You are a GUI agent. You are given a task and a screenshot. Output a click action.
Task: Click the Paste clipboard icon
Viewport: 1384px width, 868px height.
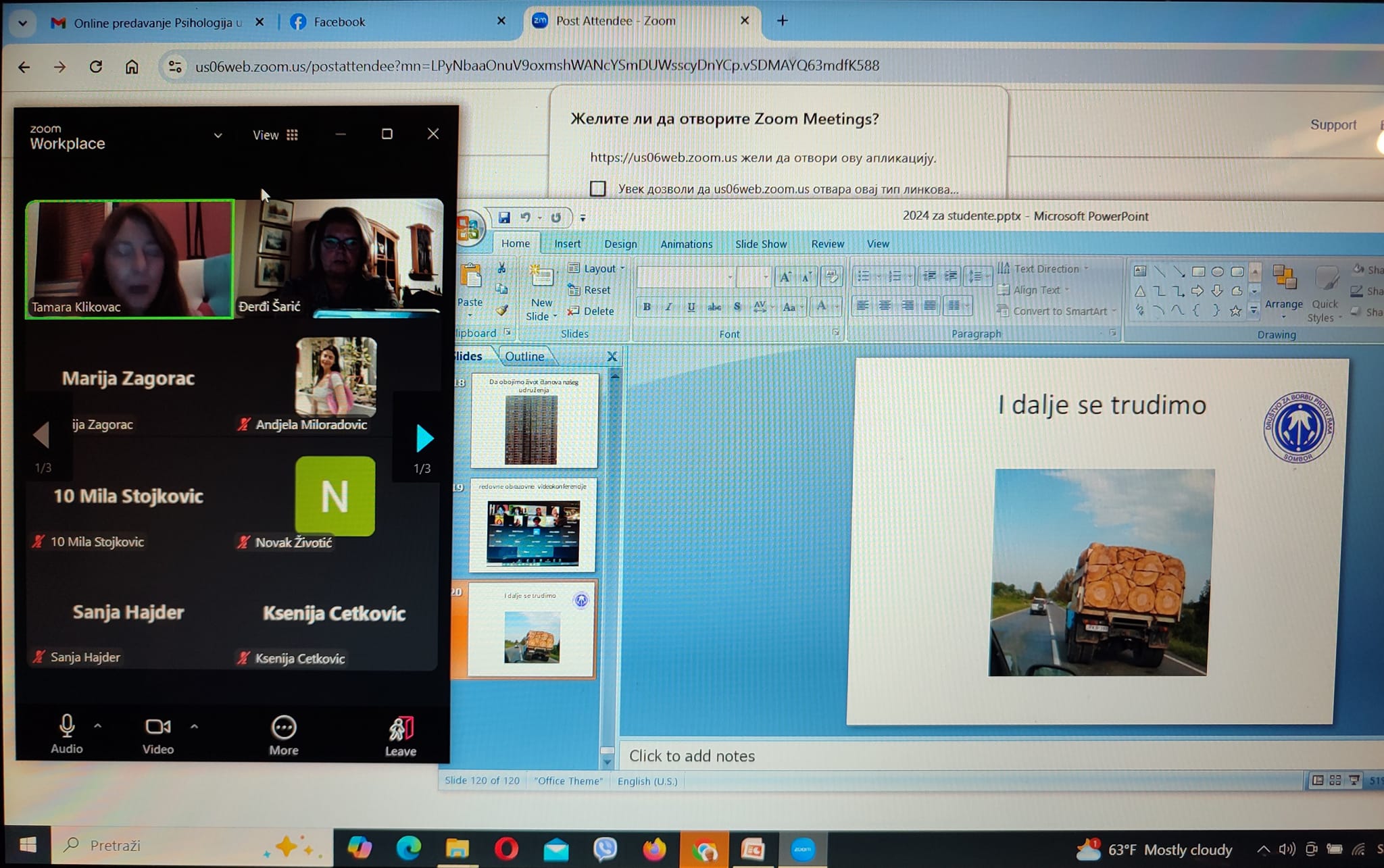470,276
